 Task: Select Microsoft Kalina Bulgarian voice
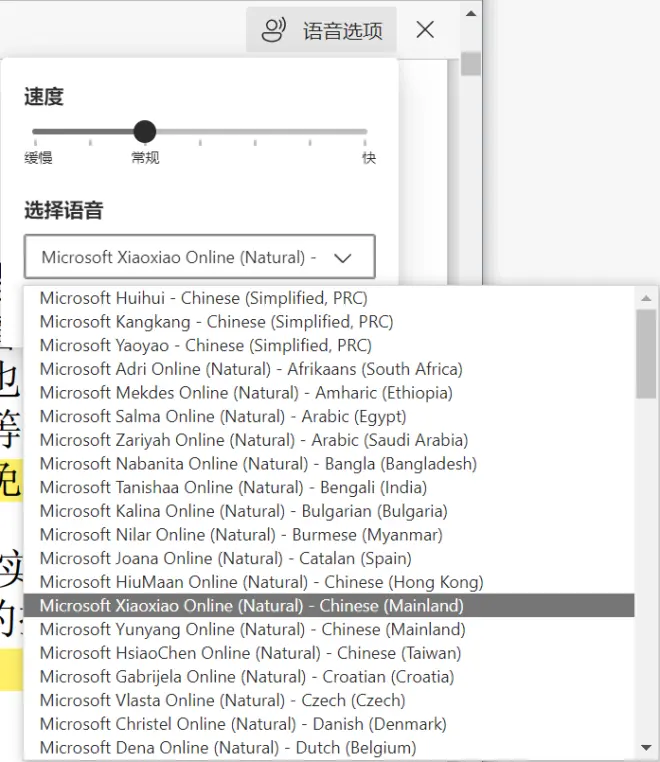tap(329, 511)
